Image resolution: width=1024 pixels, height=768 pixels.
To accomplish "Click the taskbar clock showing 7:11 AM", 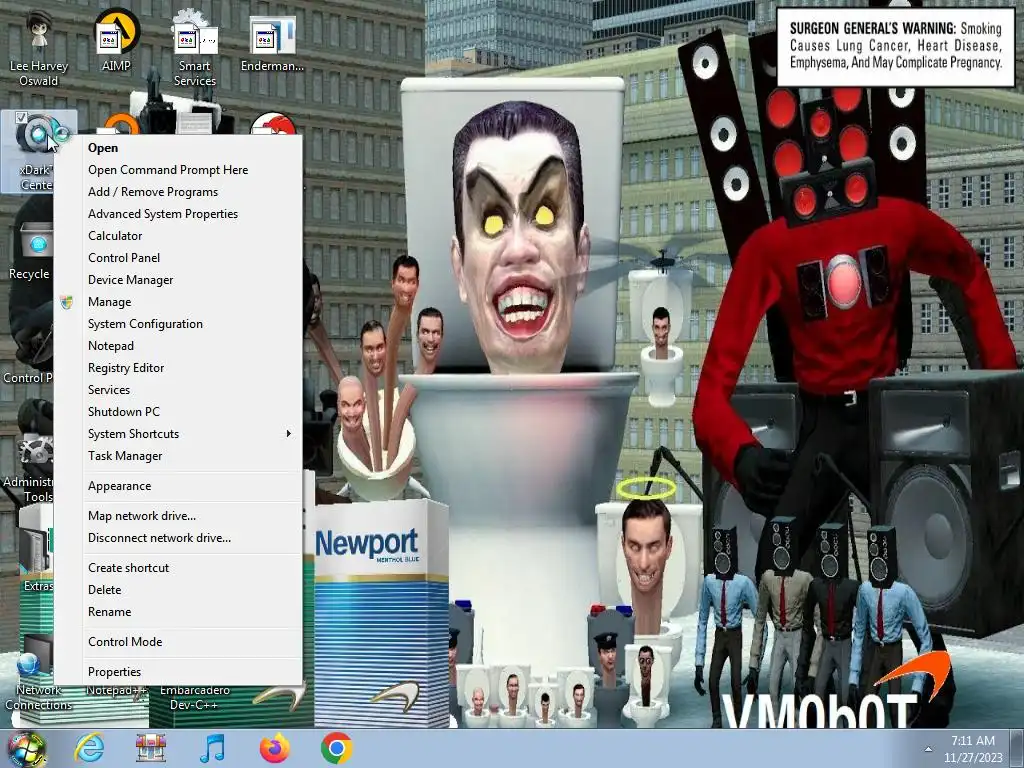I will pos(972,749).
